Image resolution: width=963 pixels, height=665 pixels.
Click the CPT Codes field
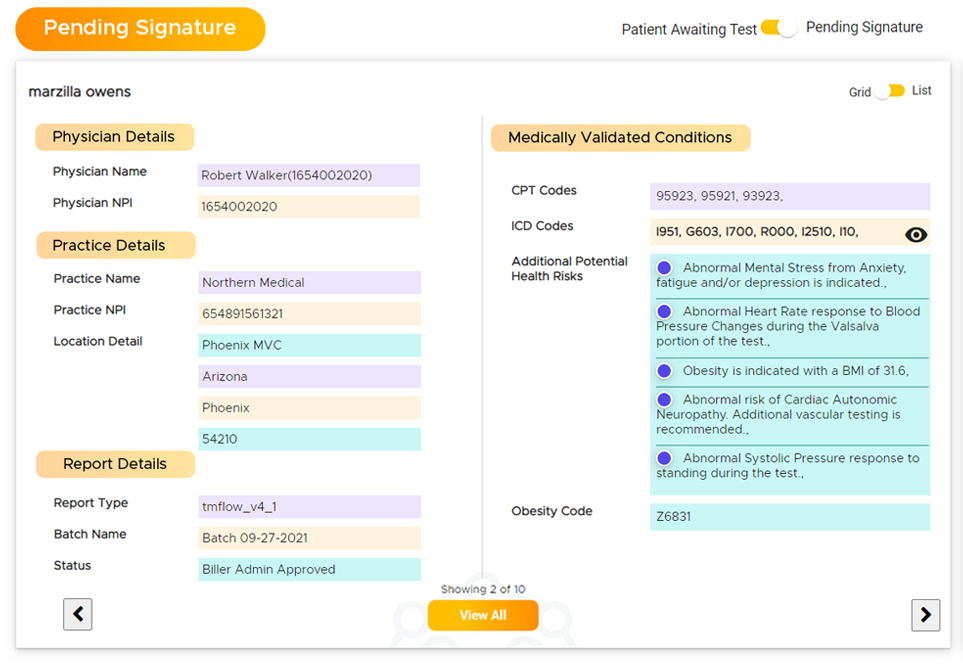(x=789, y=196)
